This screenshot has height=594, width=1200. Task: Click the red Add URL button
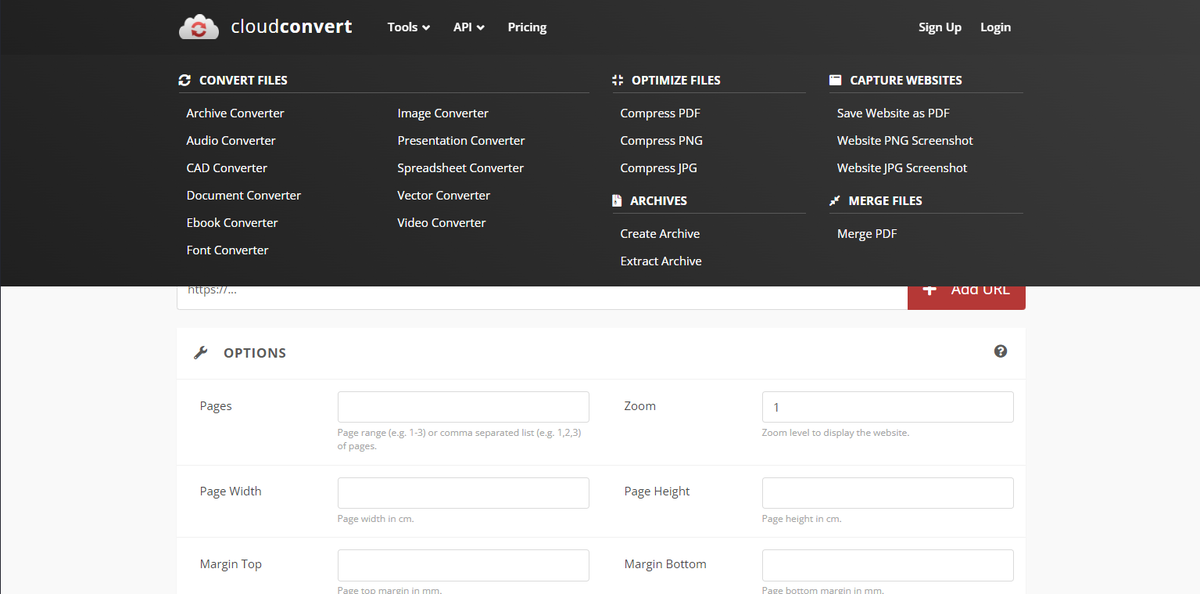click(966, 297)
